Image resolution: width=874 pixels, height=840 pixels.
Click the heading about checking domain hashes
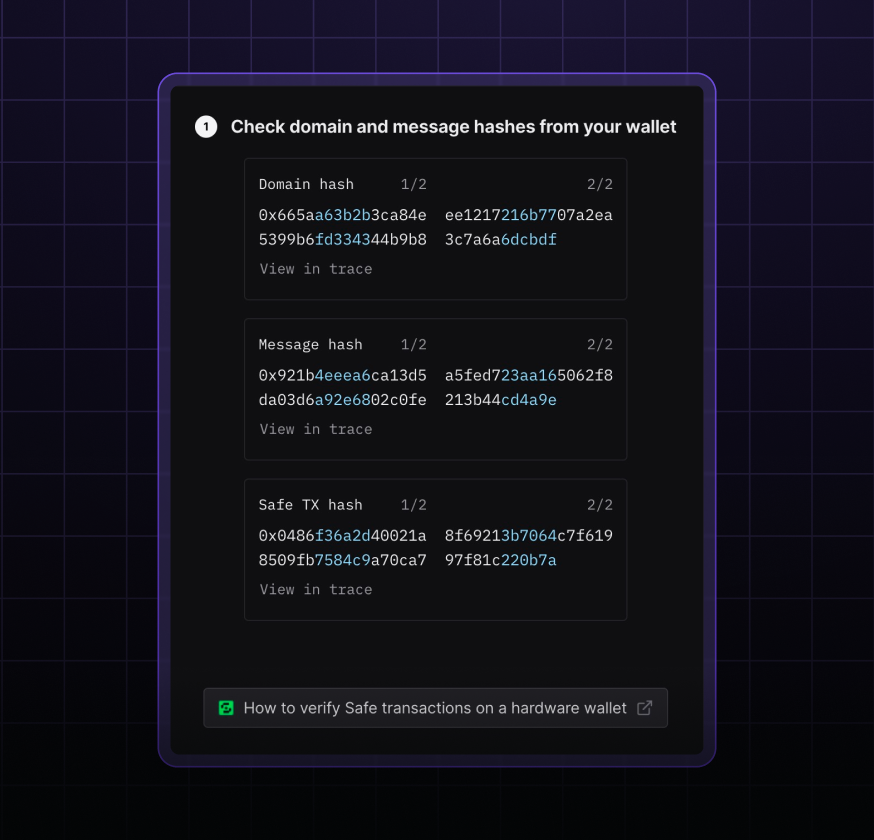click(453, 127)
